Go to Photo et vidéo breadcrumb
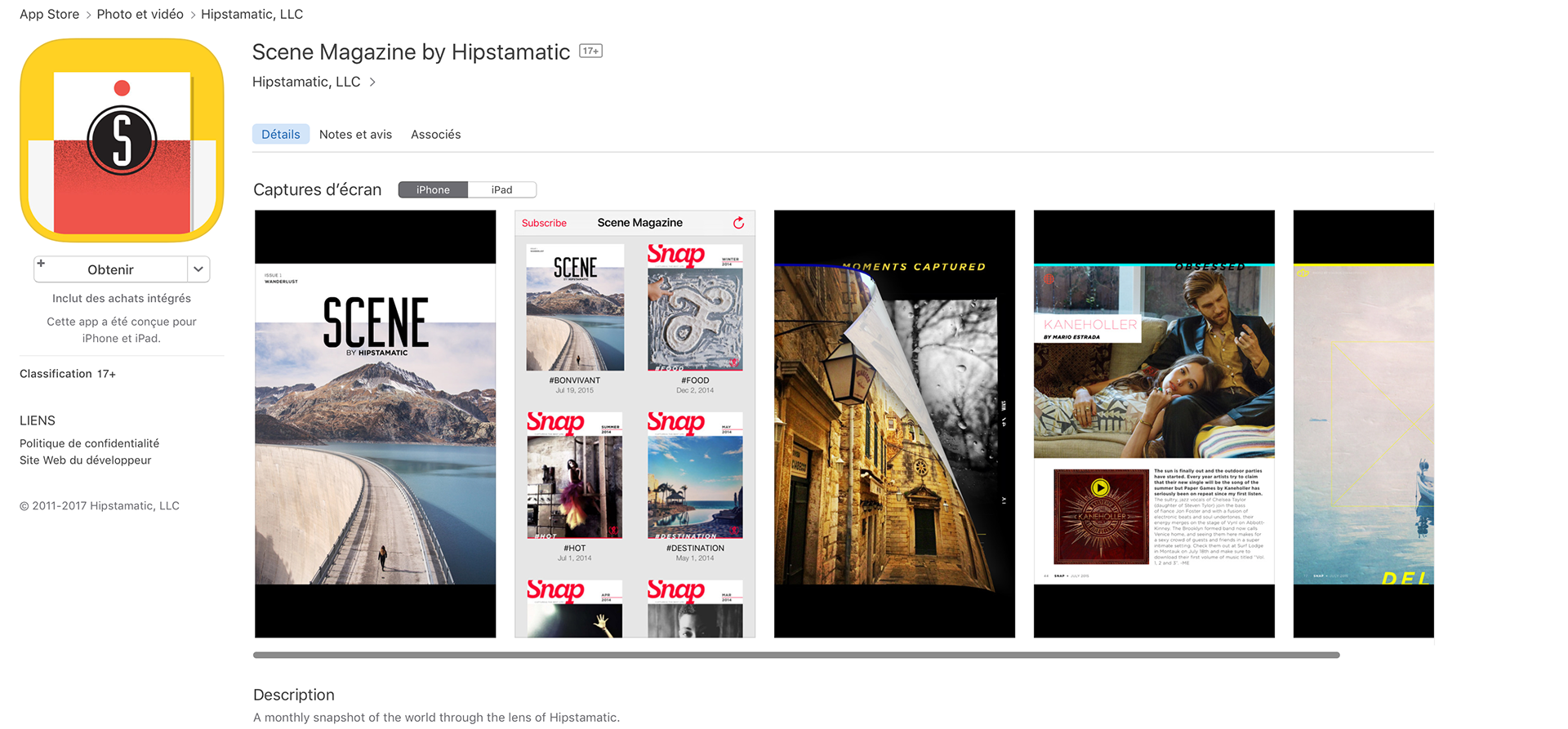1568x729 pixels. pos(140,14)
